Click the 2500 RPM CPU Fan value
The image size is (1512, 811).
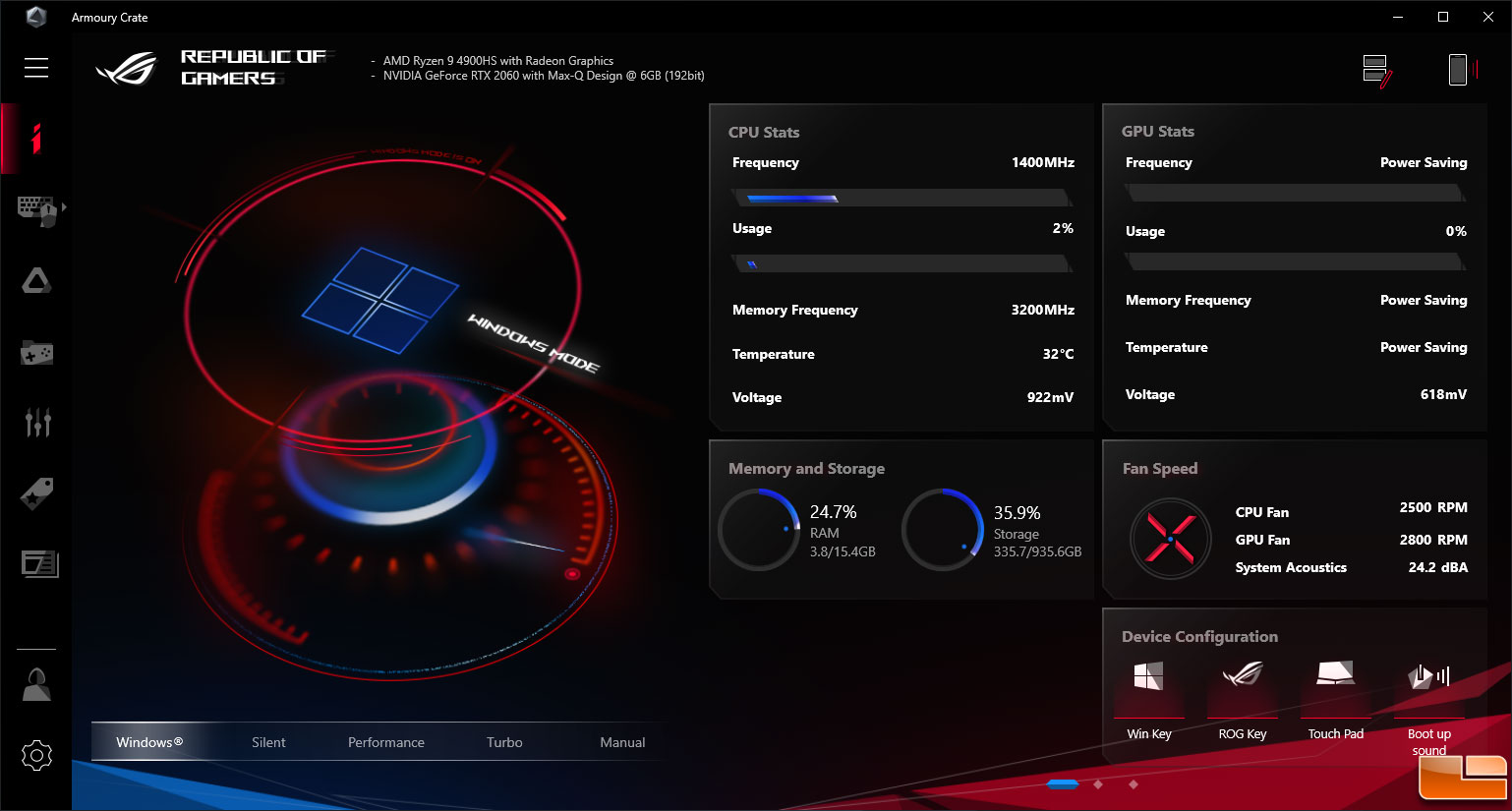point(1433,507)
